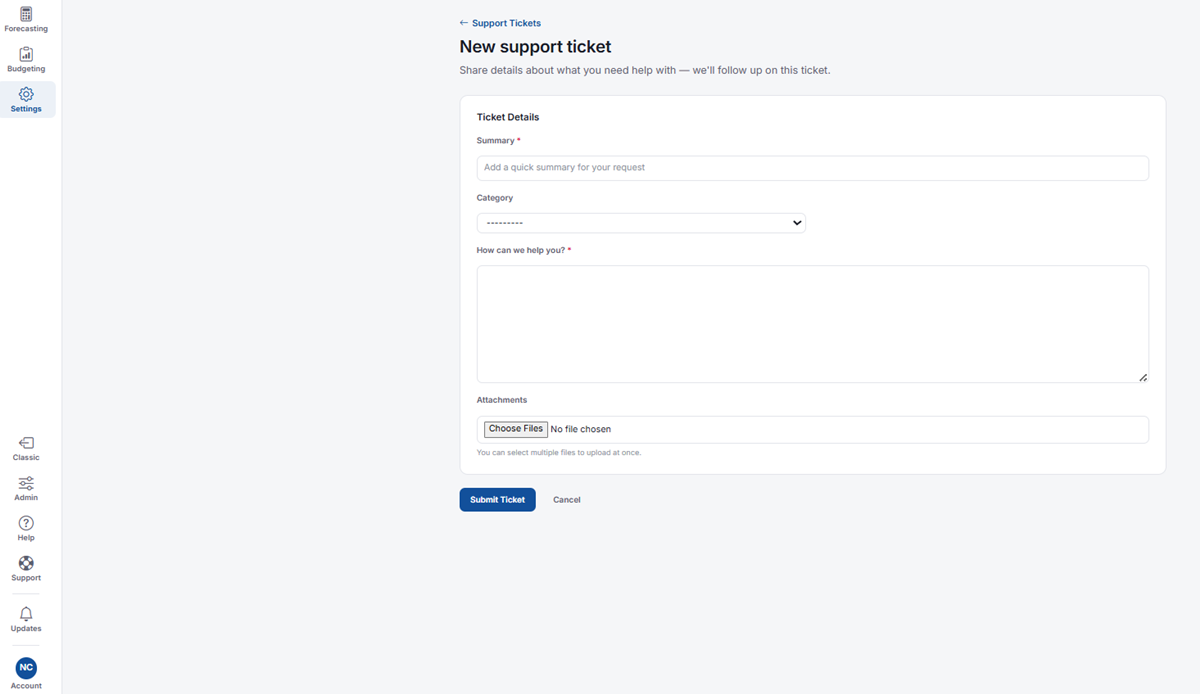Image resolution: width=1200 pixels, height=694 pixels.
Task: Grab the textarea resize handle
Action: pyautogui.click(x=1143, y=378)
